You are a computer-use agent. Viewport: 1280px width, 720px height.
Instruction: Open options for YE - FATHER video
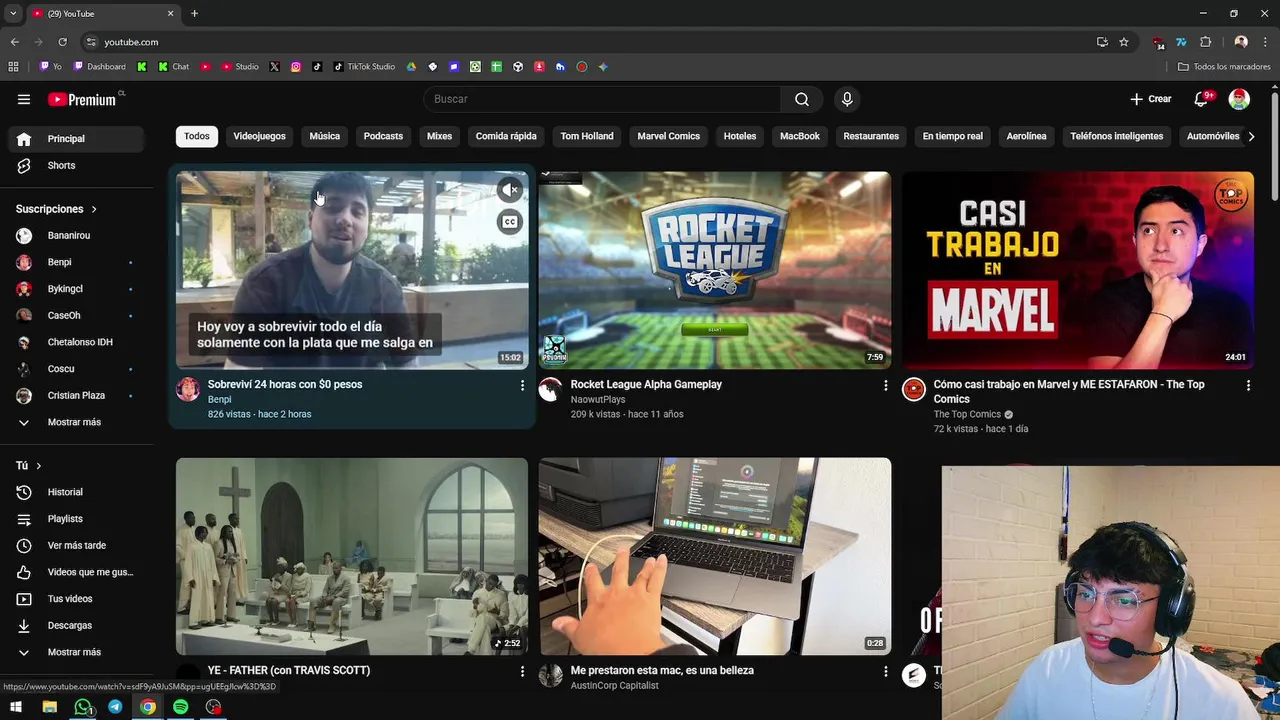[x=522, y=671]
